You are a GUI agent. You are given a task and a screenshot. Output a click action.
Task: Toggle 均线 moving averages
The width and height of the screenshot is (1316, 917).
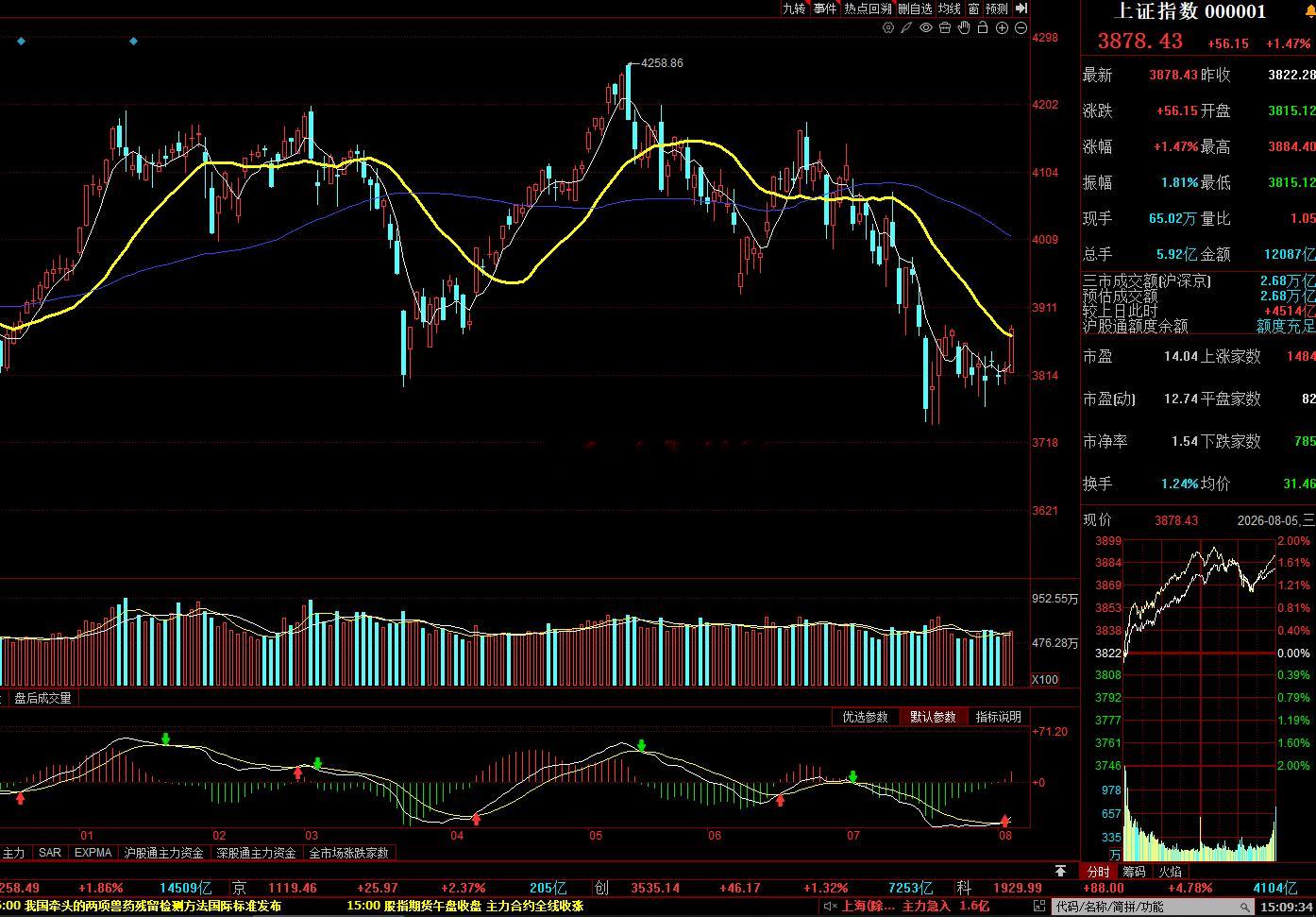[x=949, y=8]
